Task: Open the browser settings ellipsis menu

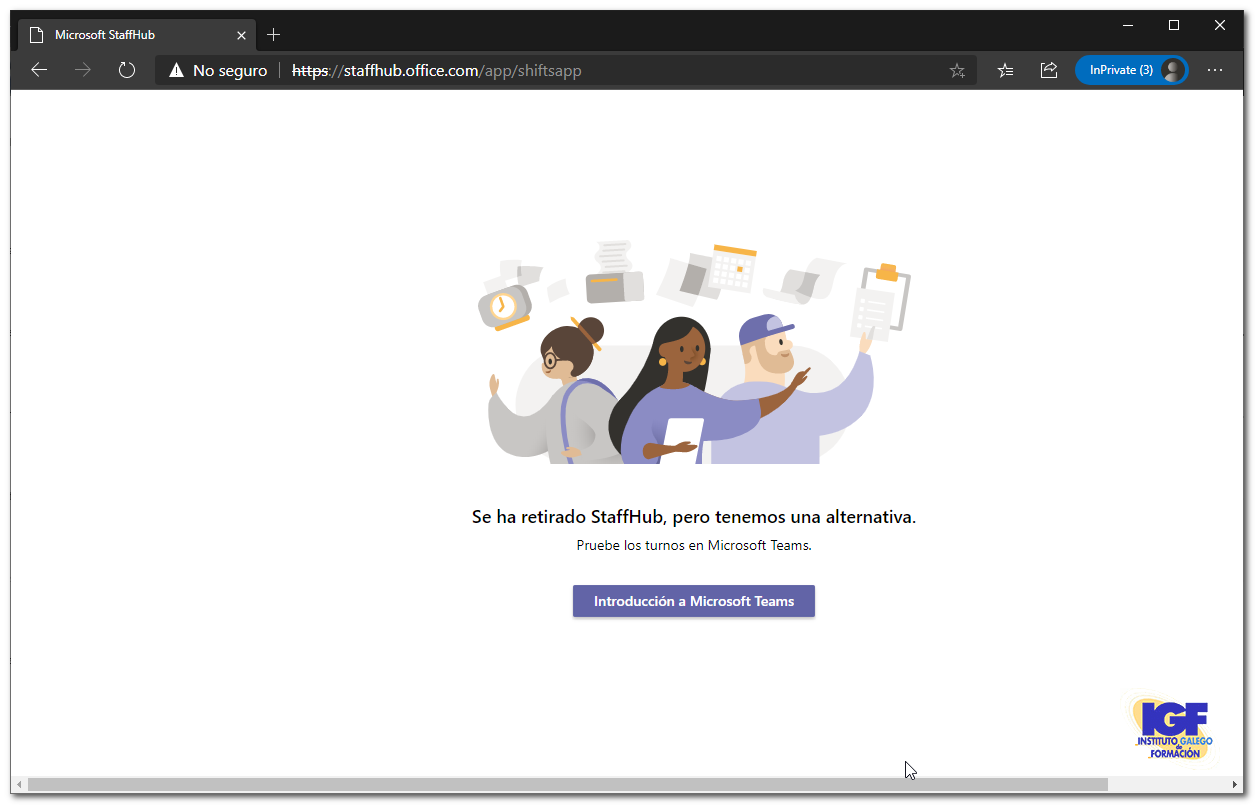Action: click(1215, 70)
